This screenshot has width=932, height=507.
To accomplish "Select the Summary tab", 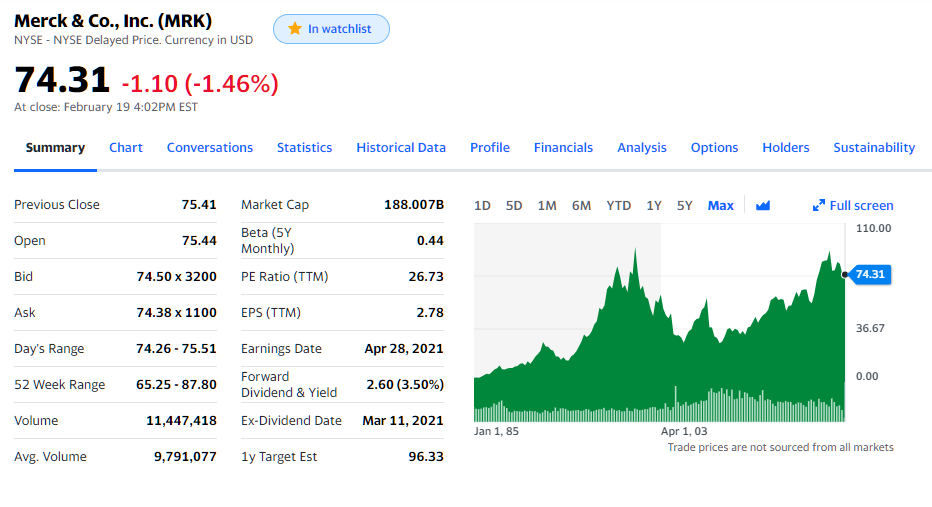I will point(55,147).
